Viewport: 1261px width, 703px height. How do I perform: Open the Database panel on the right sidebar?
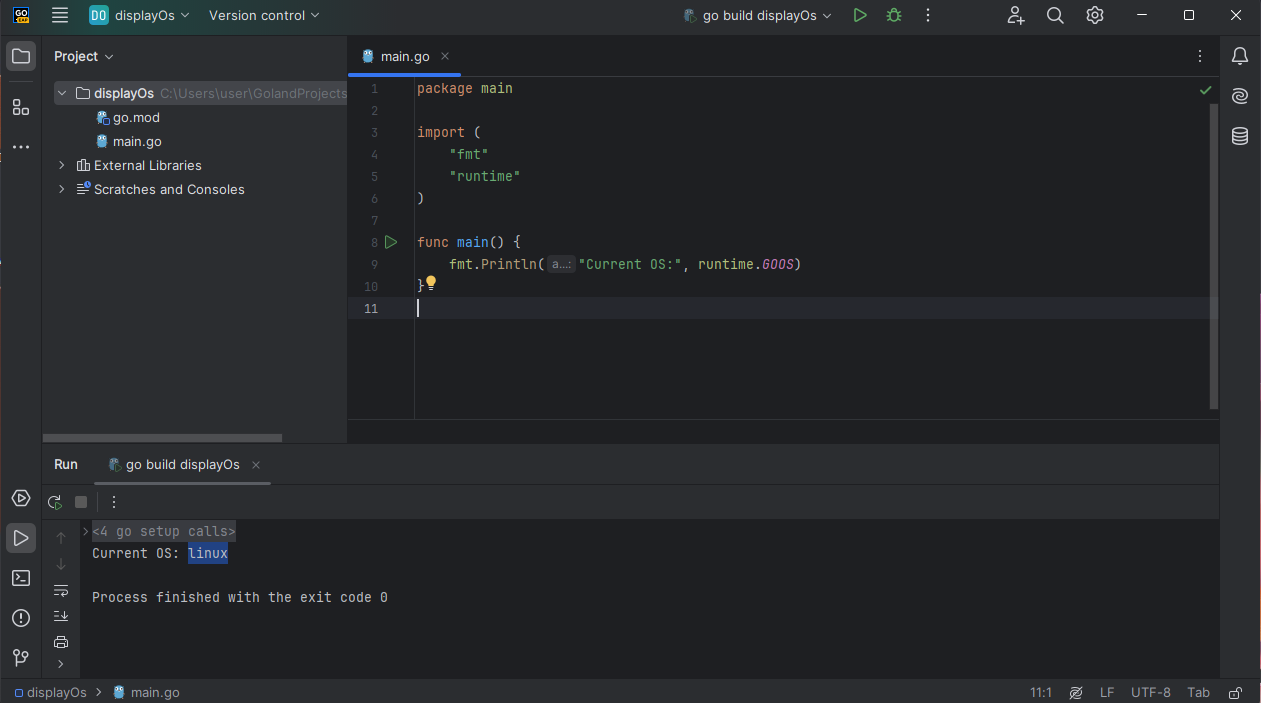tap(1239, 135)
